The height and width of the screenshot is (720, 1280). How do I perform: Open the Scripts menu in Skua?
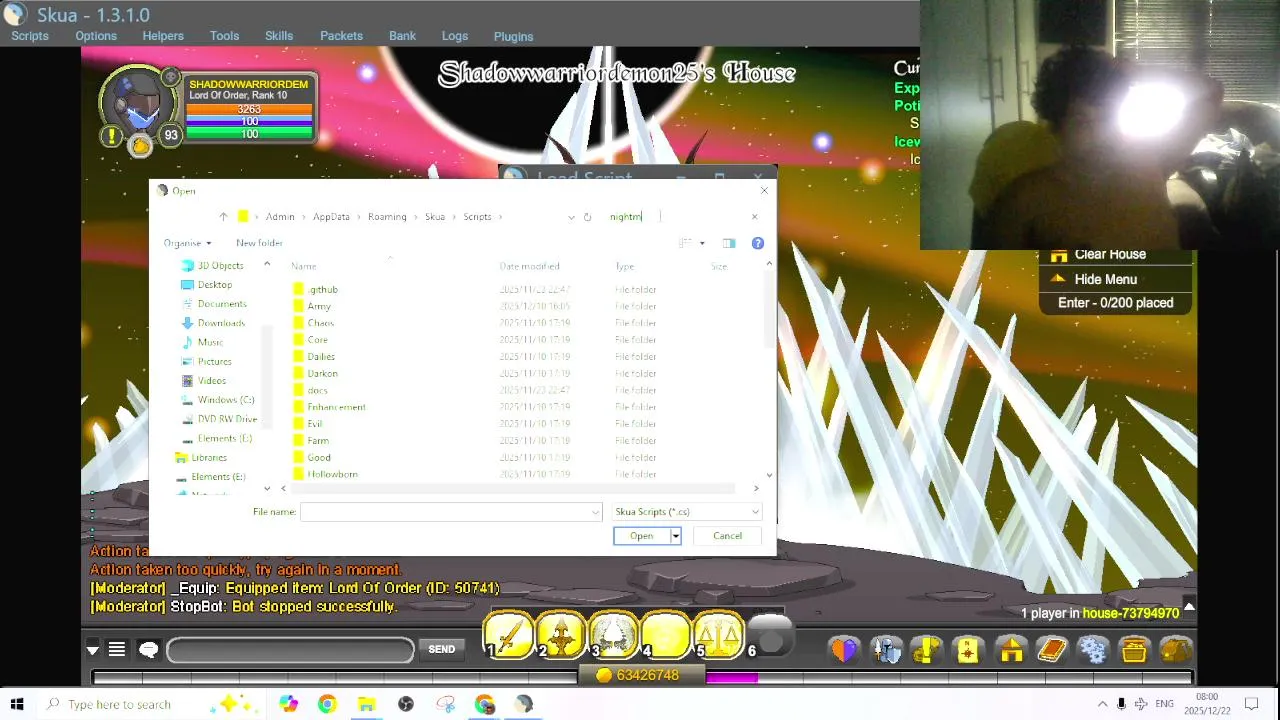30,35
